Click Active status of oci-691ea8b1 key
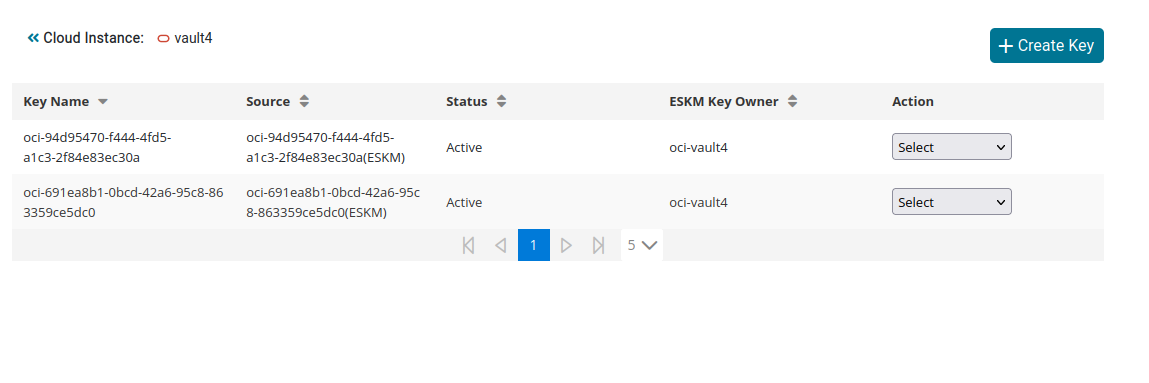 tap(464, 202)
